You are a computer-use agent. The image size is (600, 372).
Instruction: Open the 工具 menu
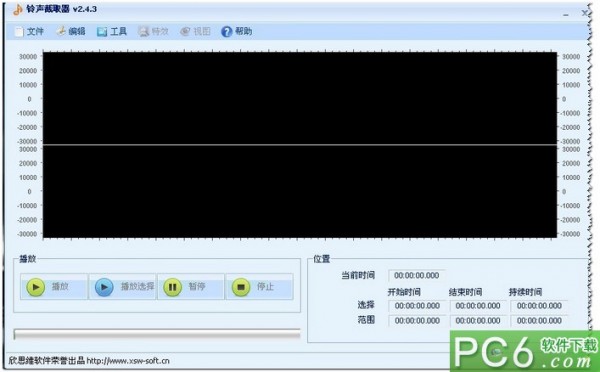[112, 31]
